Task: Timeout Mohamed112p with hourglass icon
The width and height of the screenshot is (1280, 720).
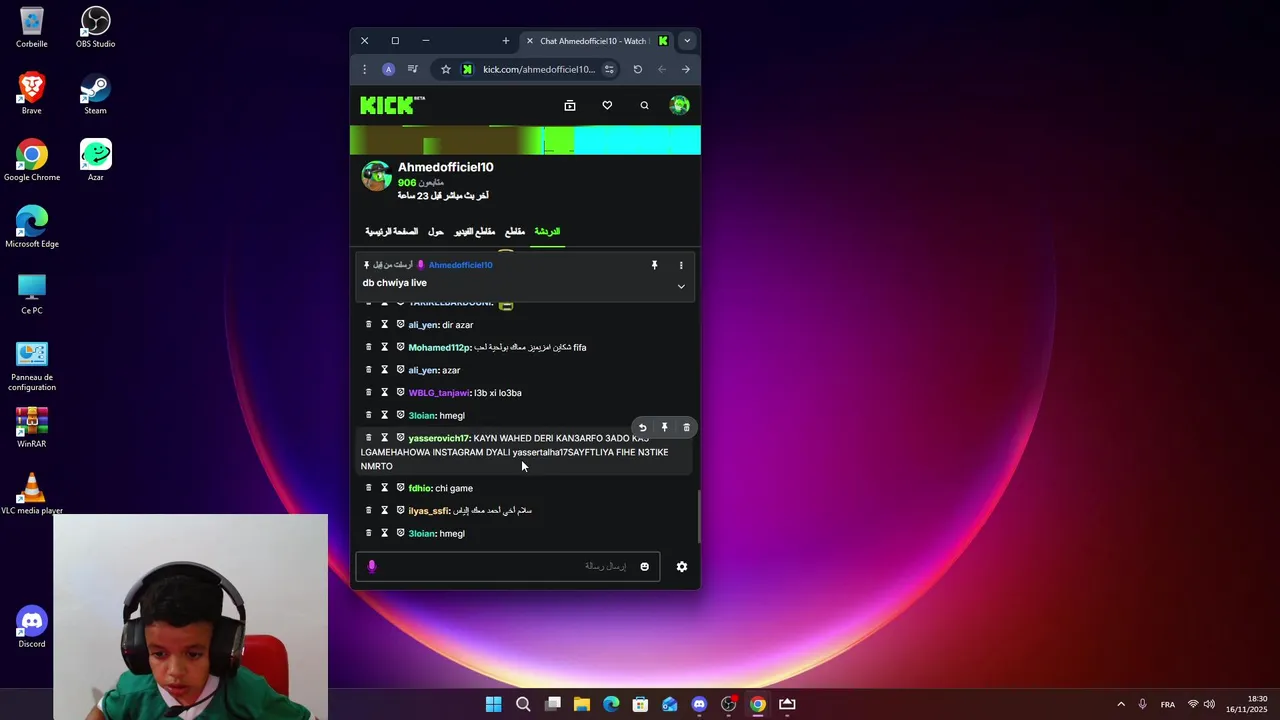Action: coord(384,347)
